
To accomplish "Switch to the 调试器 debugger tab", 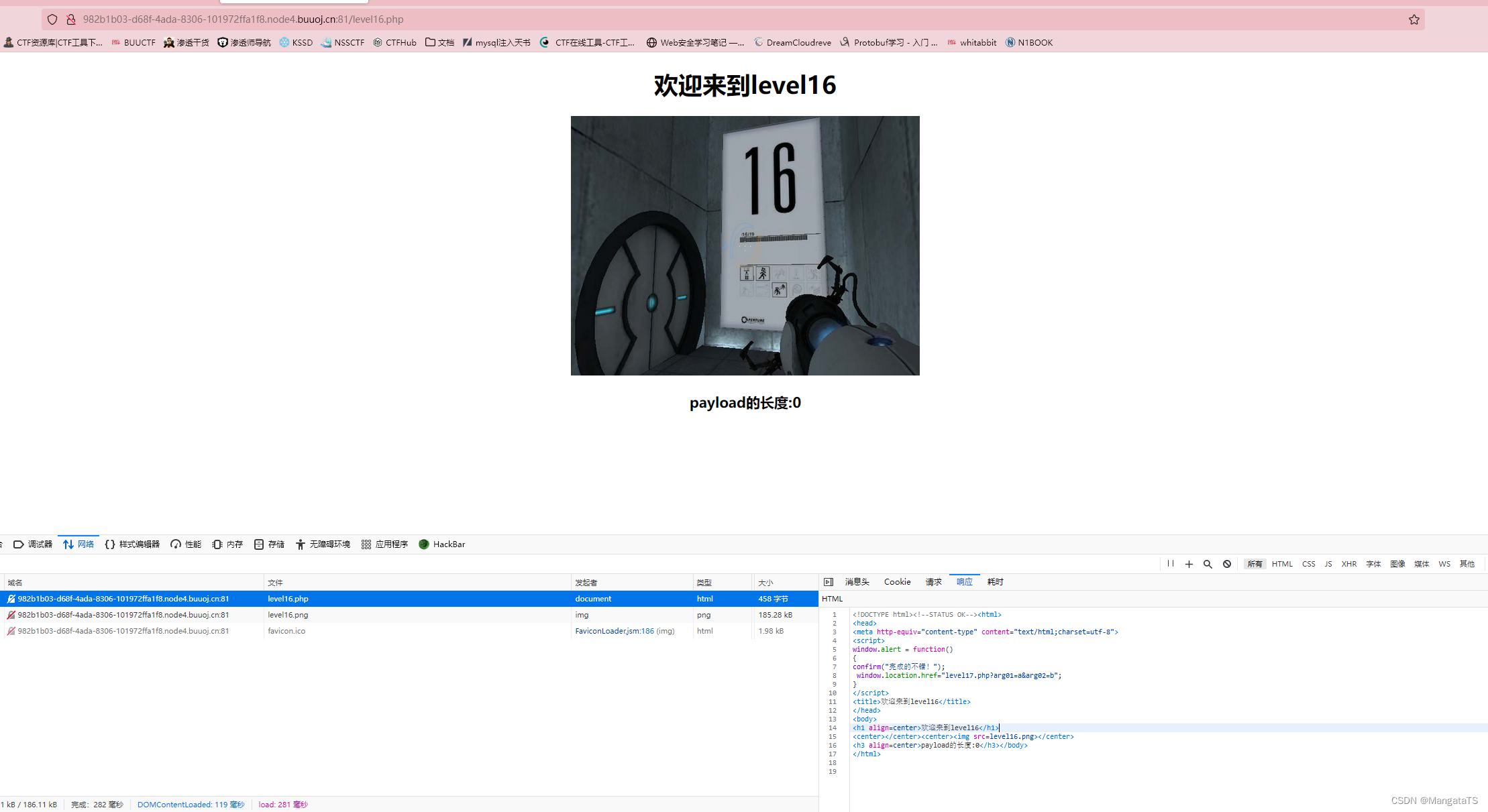I will click(33, 544).
